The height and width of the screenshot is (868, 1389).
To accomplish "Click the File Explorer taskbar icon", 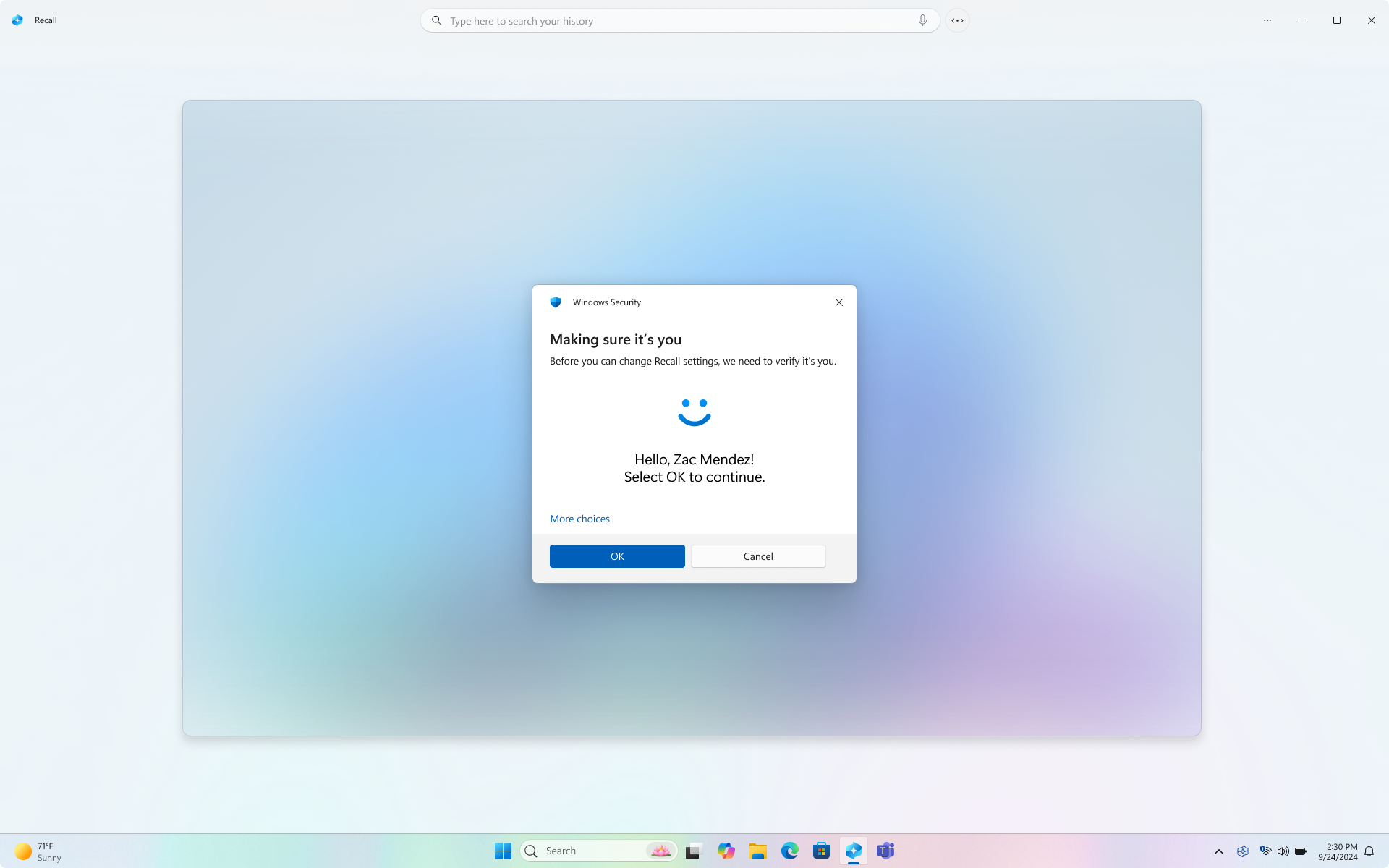I will (757, 850).
